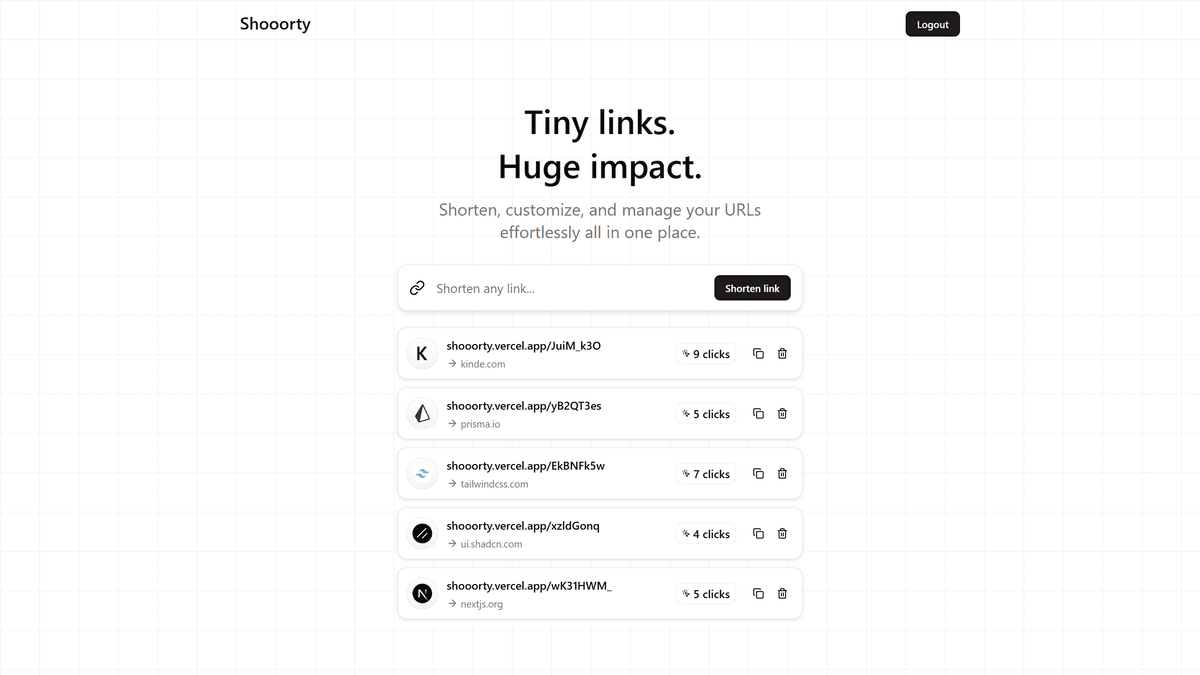Viewport: 1200px width, 675px height.
Task: Open the Shooorty home logo link
Action: (275, 24)
